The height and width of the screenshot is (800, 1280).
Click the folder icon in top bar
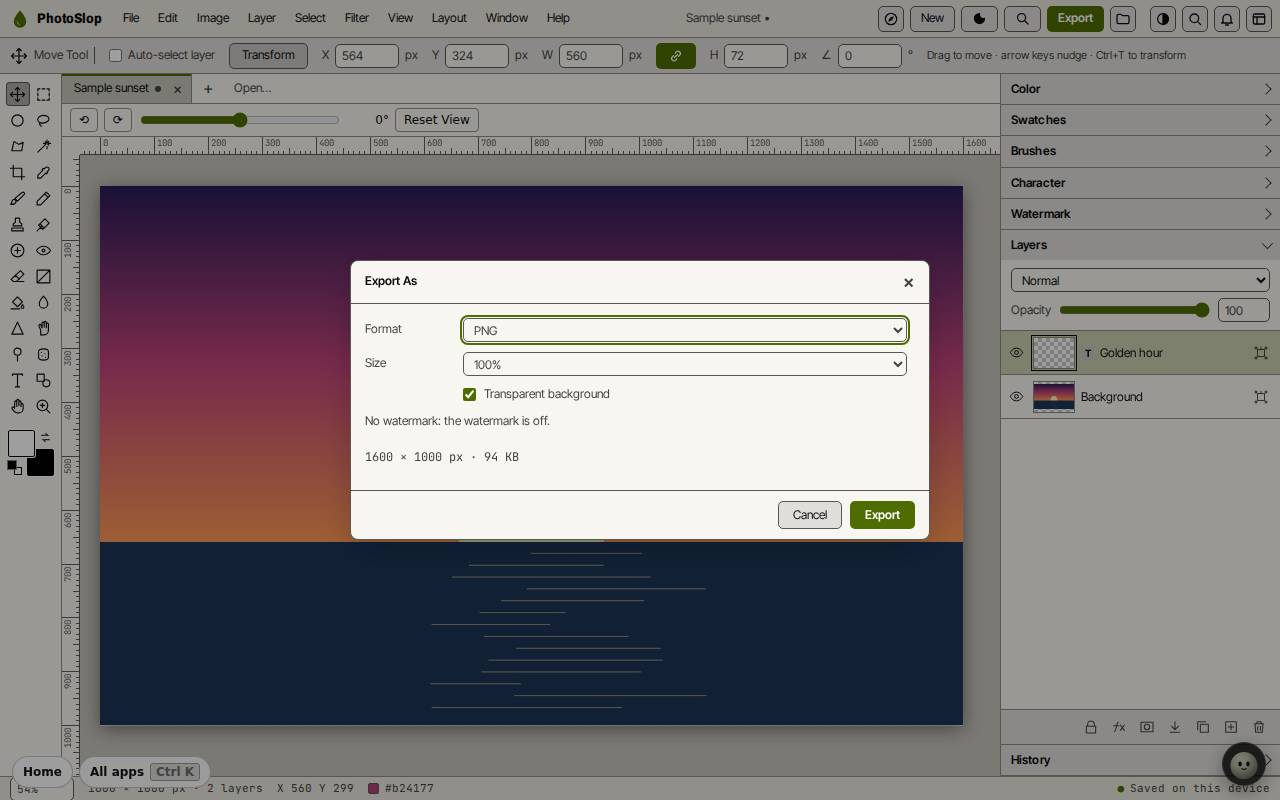(x=1123, y=18)
